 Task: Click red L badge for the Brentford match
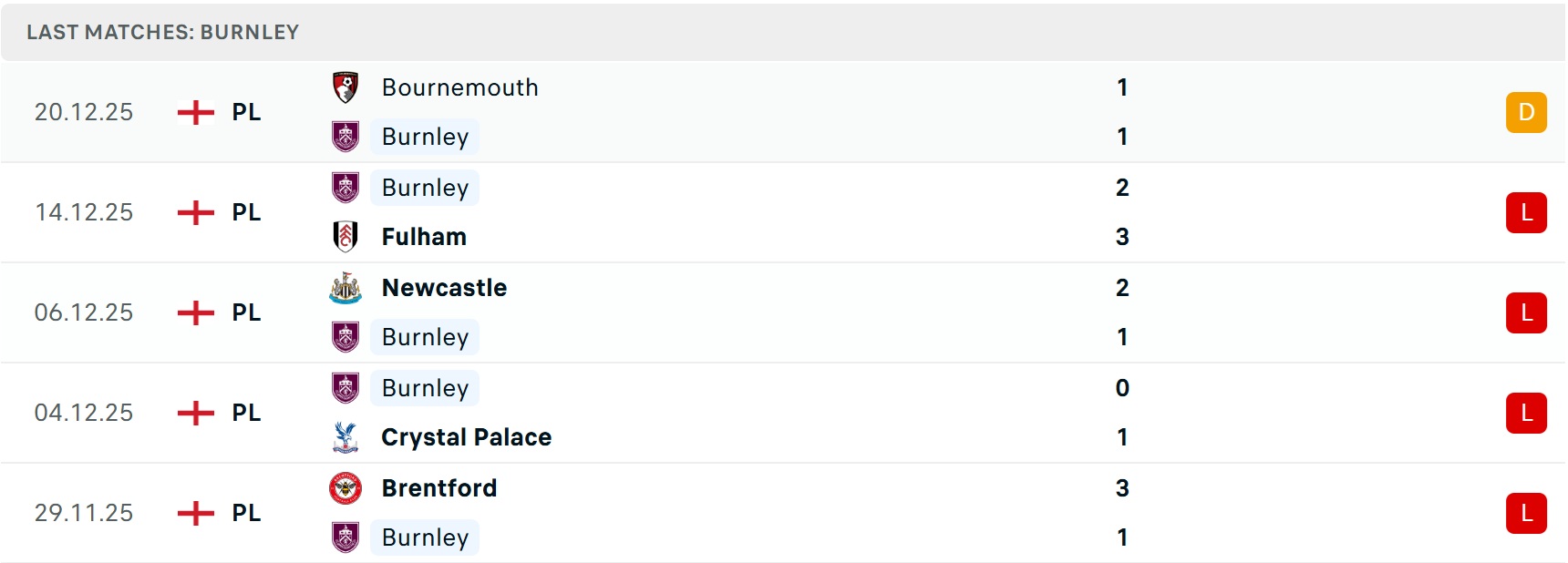tap(1526, 513)
